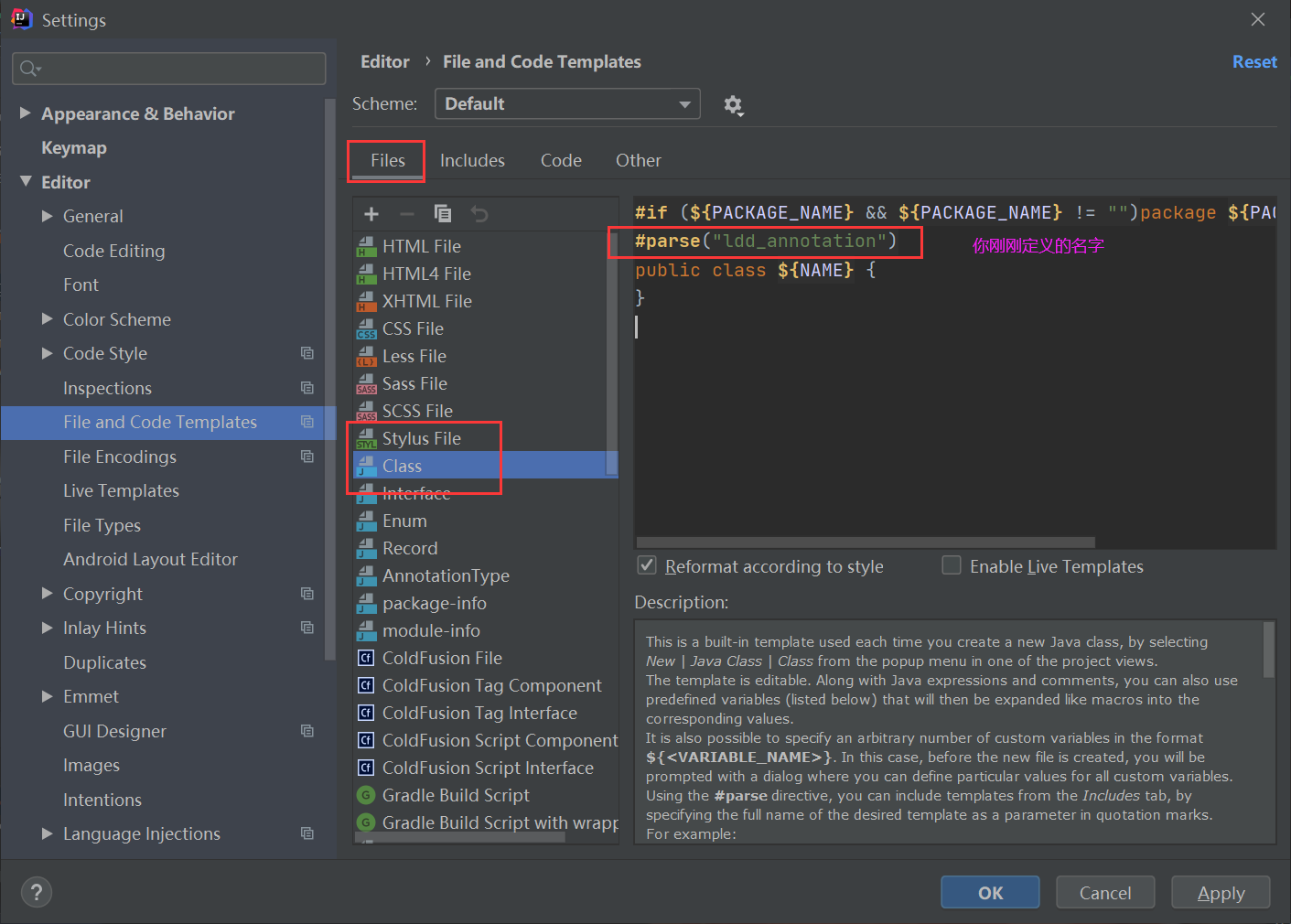Reset template with the rollback arrow icon
The image size is (1291, 924).
point(479,213)
